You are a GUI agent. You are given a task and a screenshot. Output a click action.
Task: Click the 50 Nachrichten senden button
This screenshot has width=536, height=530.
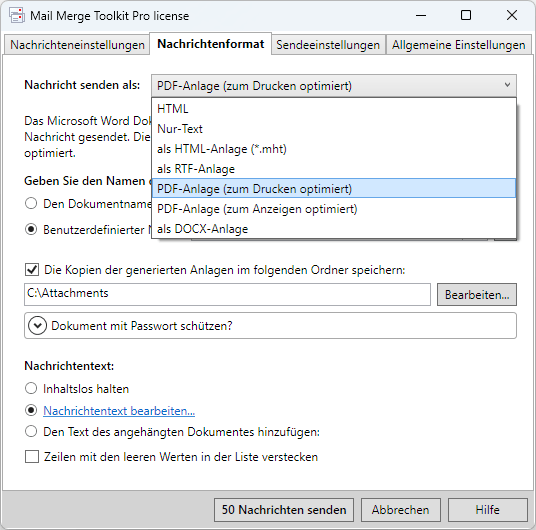pyautogui.click(x=284, y=510)
